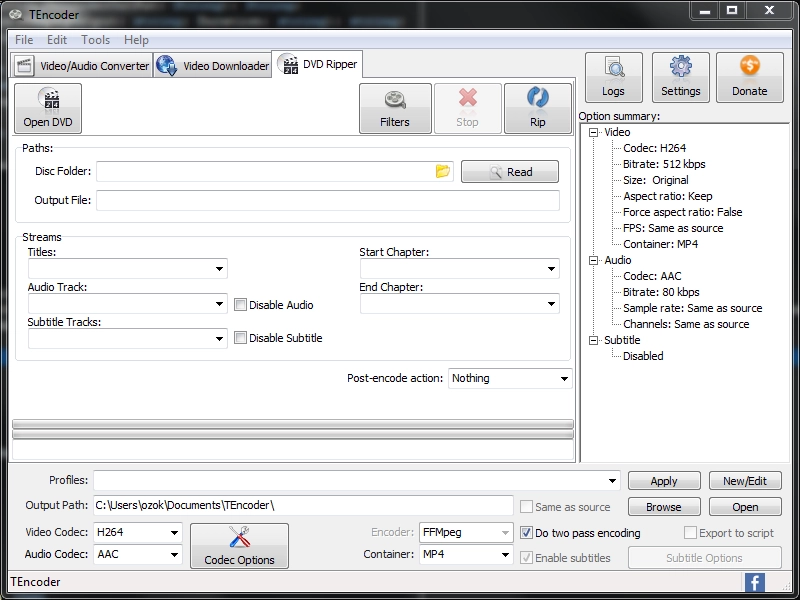This screenshot has width=800, height=600.
Task: Open the Container dropdown
Action: click(x=465, y=554)
